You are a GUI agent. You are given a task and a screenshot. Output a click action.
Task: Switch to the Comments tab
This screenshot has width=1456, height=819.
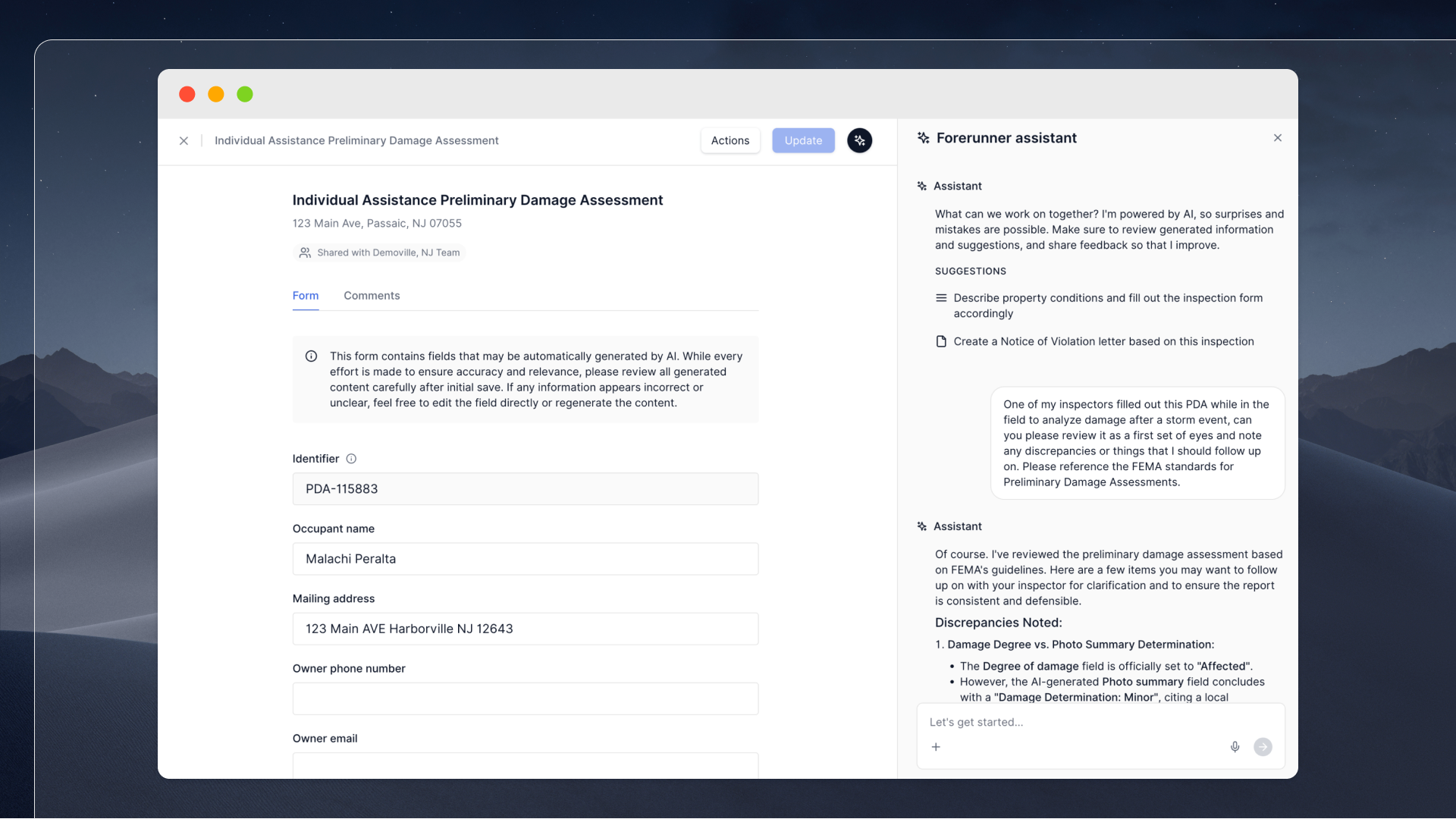pyautogui.click(x=372, y=296)
